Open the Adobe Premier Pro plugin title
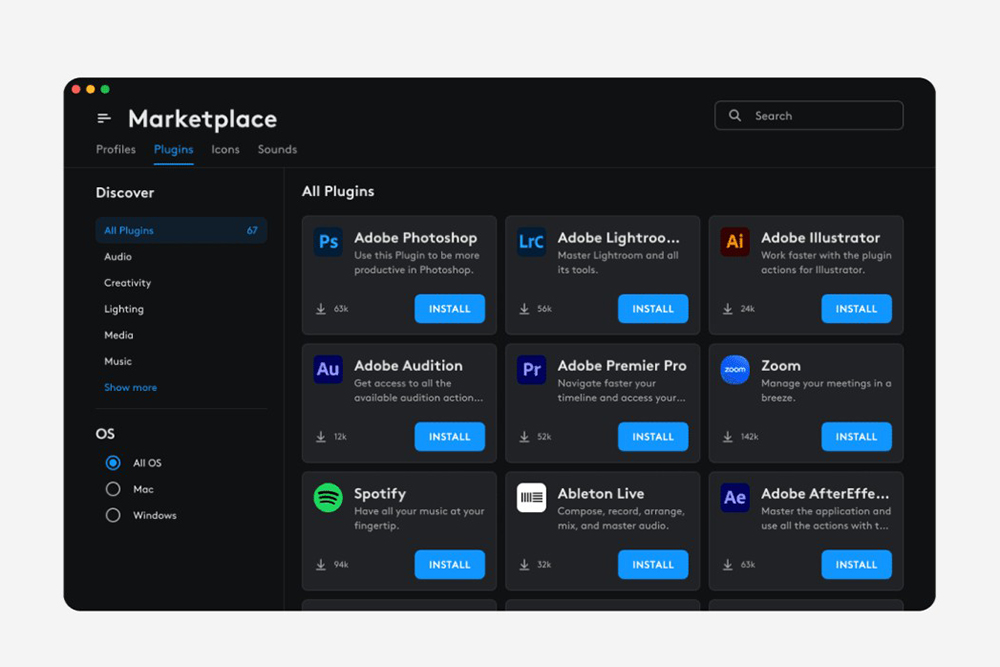This screenshot has height=667, width=1000. (x=622, y=365)
